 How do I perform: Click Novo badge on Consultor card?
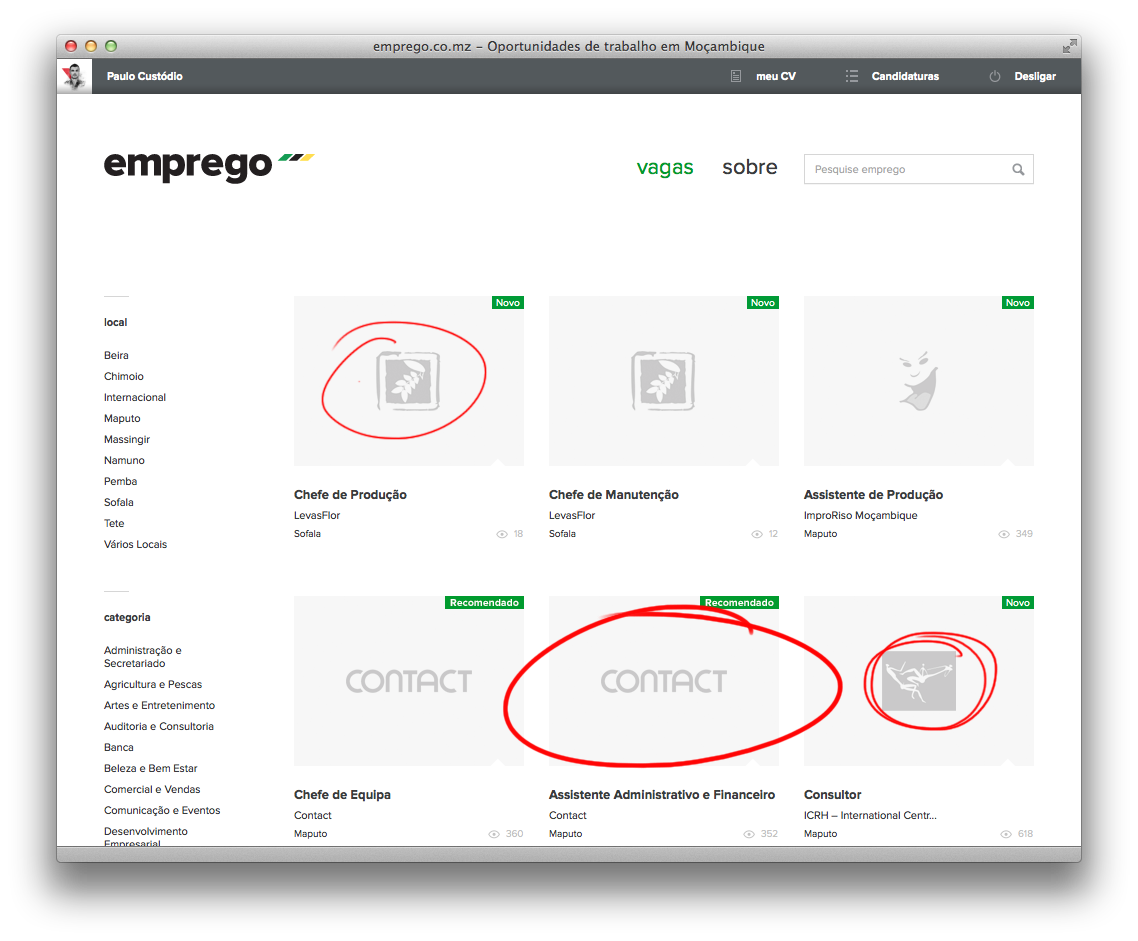click(x=1018, y=603)
